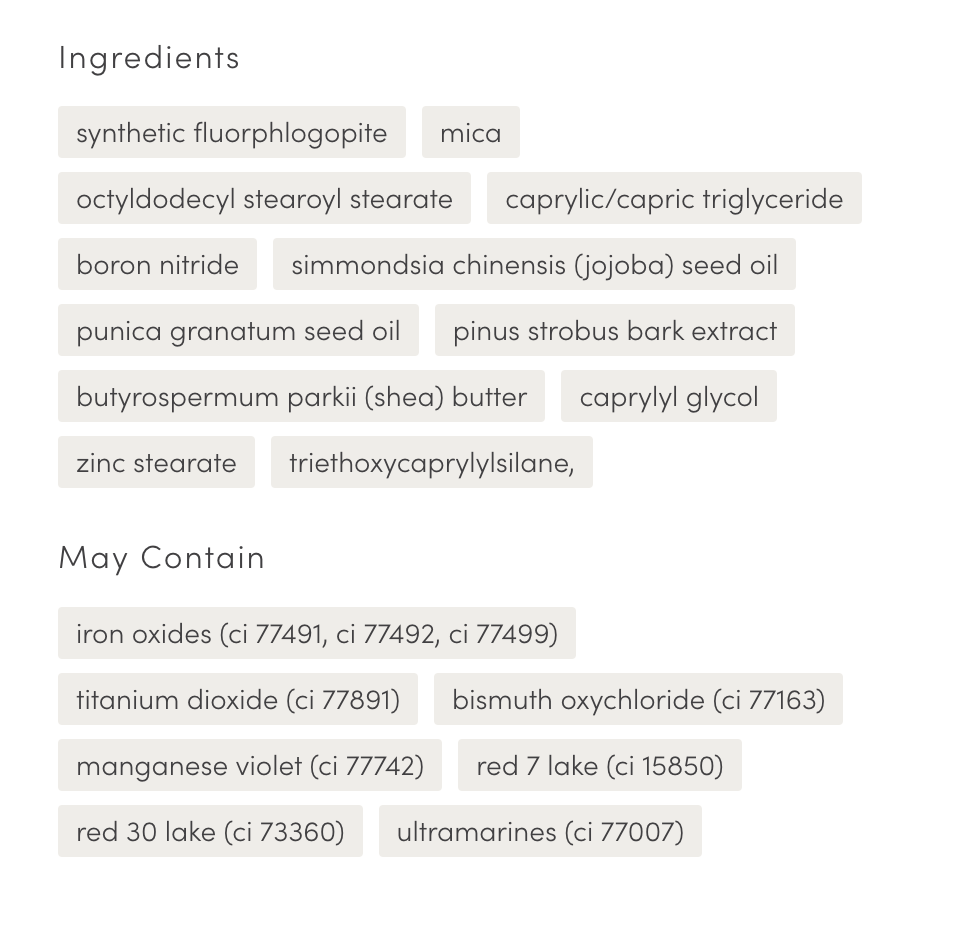Click the synthetic fluorphlogopite ingredient tag
The width and height of the screenshot is (966, 942).
coord(232,132)
